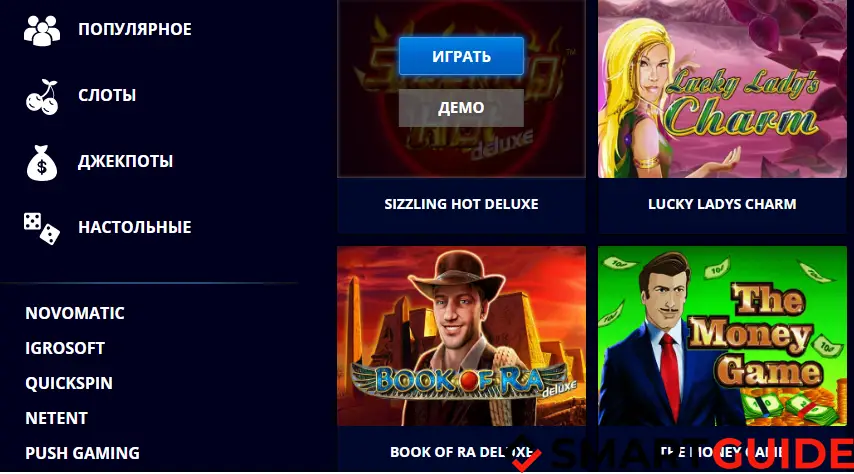854x474 pixels.
Task: Open the Lucky Lady's Charm game thumbnail
Action: (x=722, y=89)
